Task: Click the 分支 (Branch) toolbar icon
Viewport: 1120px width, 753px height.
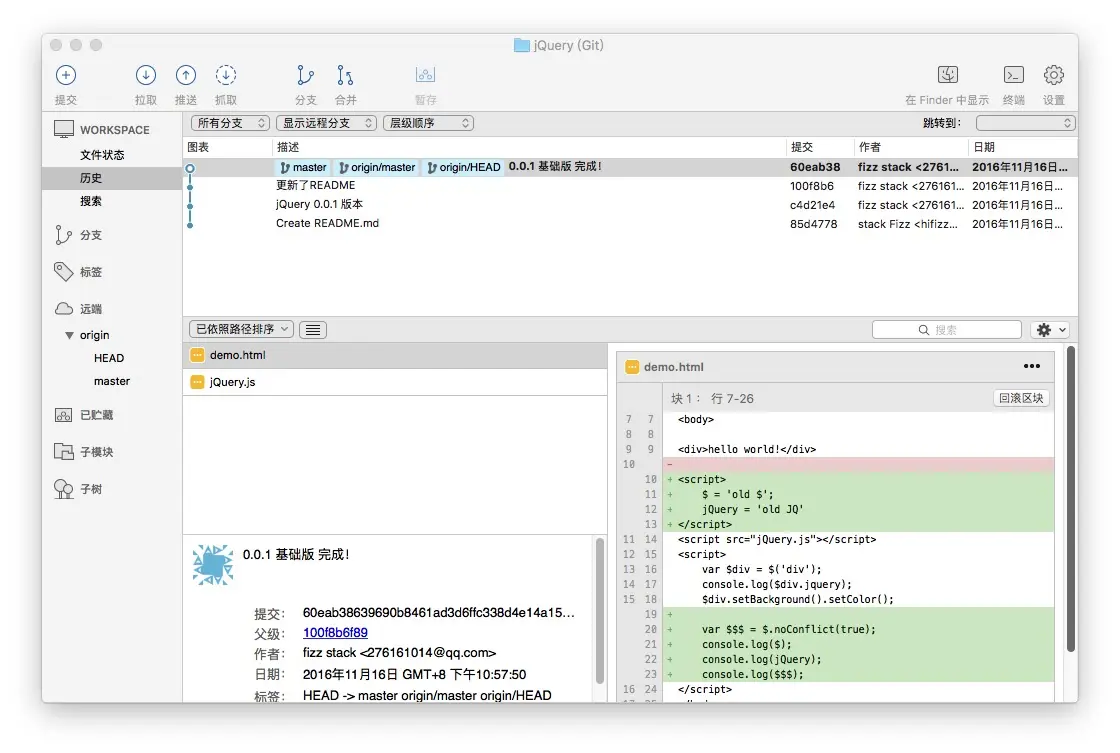Action: [x=305, y=75]
